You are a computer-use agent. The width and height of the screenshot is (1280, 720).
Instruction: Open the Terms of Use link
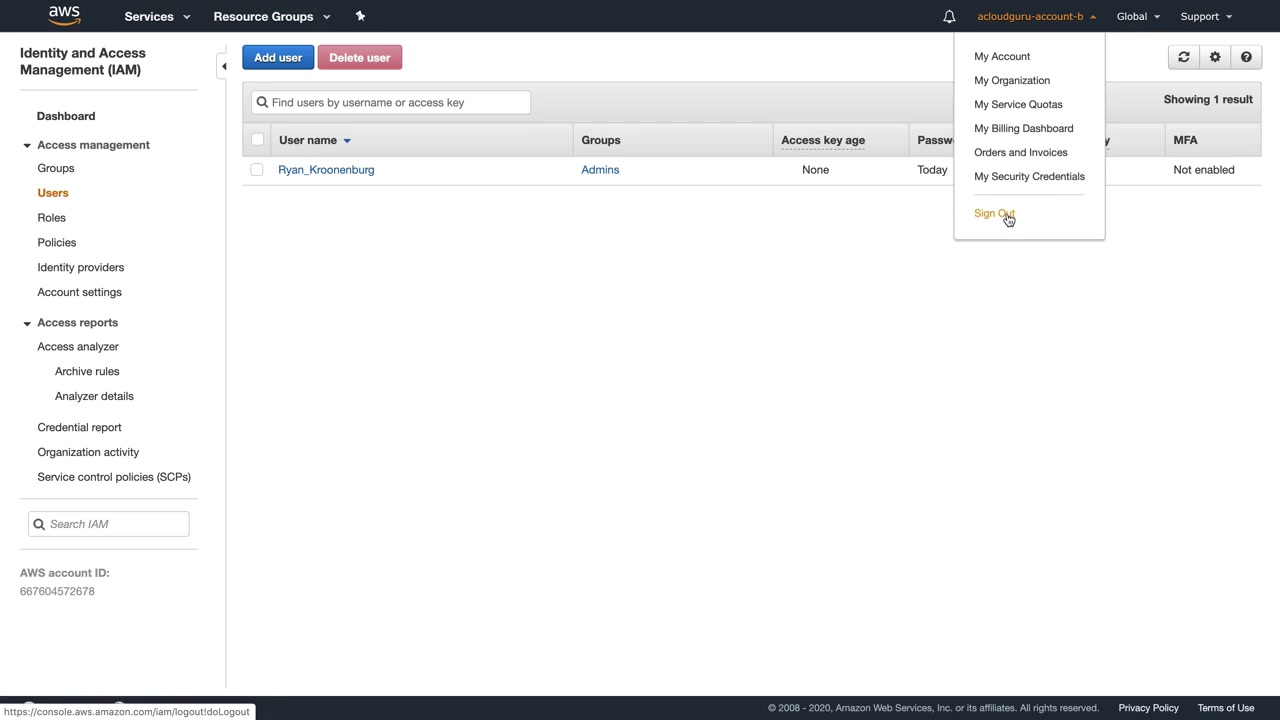tap(1226, 708)
